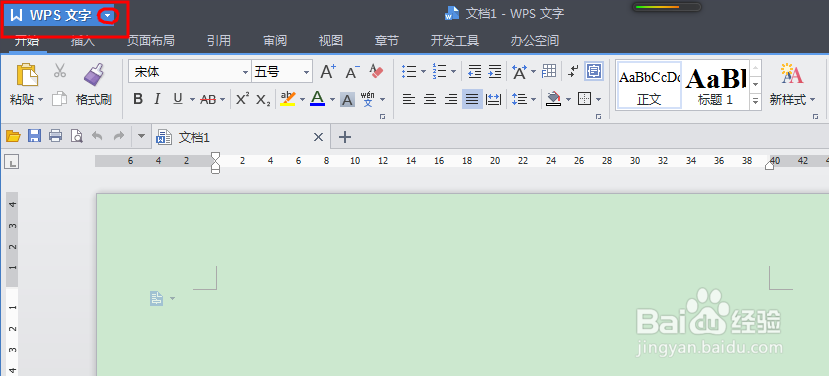Toggle strikethrough AB formatting
Image resolution: width=829 pixels, height=376 pixels.
click(208, 99)
